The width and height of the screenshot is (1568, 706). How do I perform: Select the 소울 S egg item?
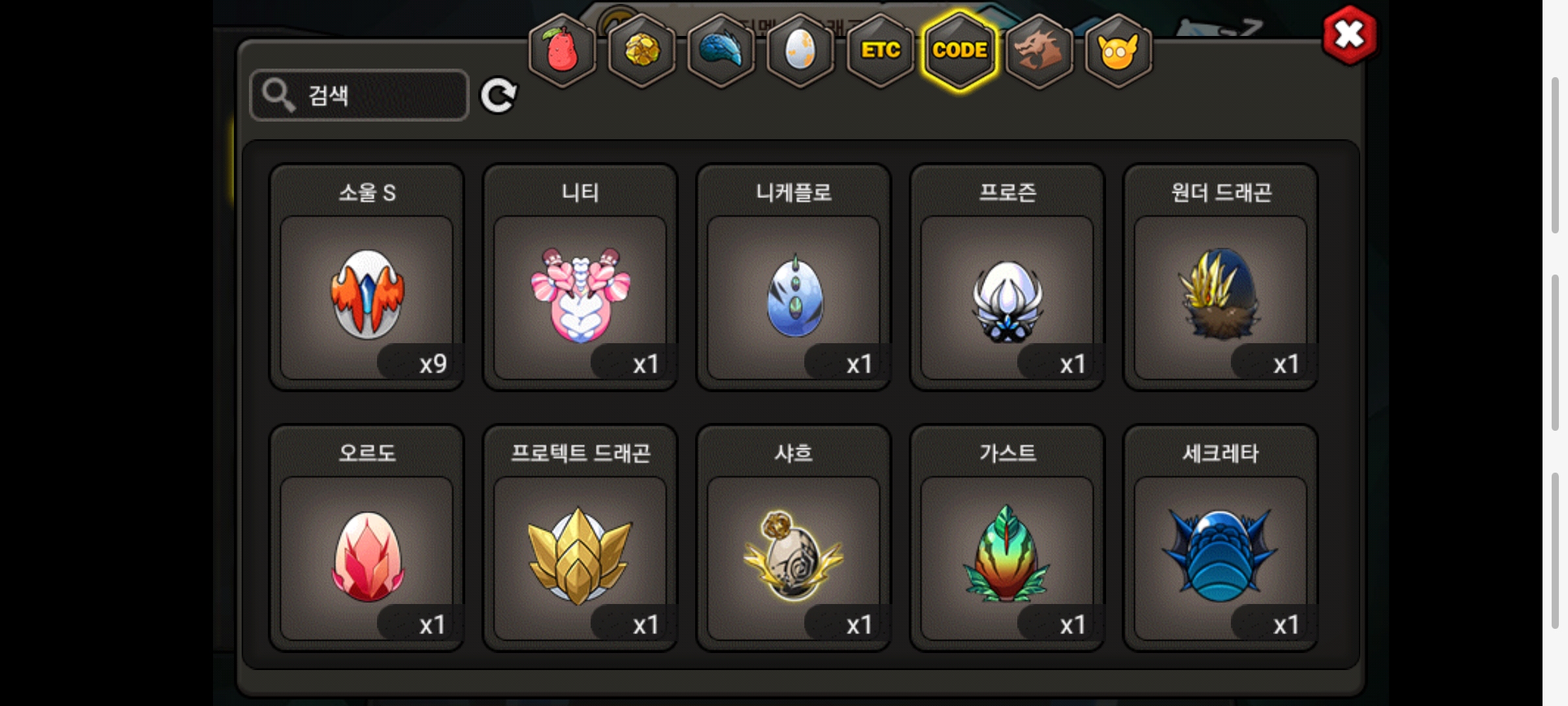click(x=367, y=277)
